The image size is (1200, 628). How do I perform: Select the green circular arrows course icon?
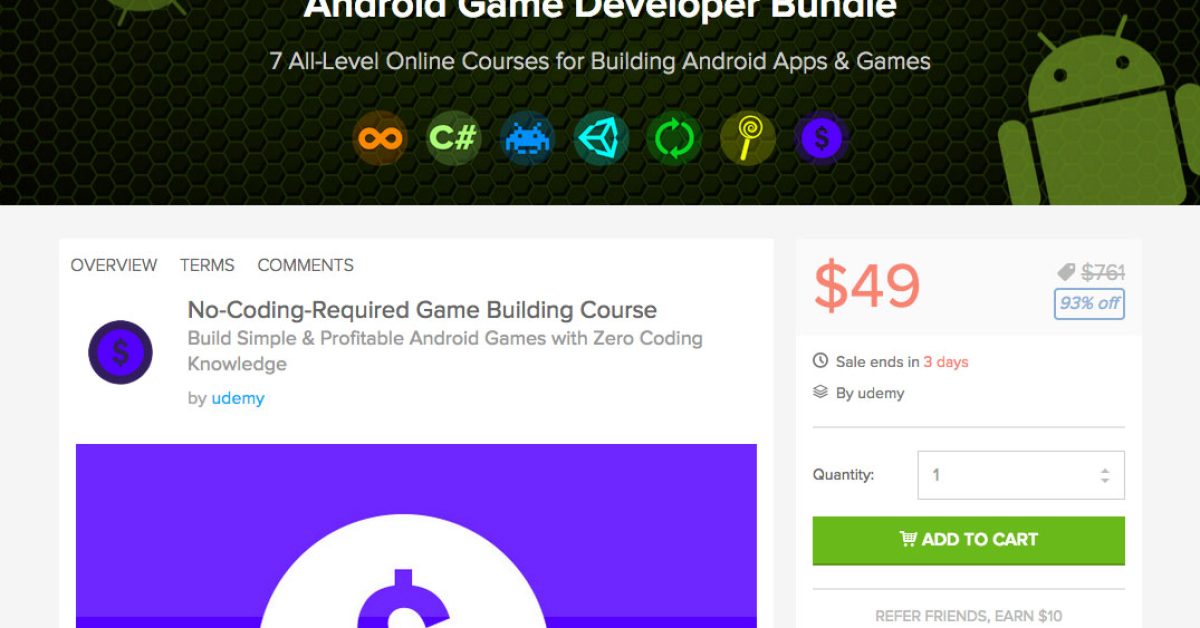tap(674, 138)
